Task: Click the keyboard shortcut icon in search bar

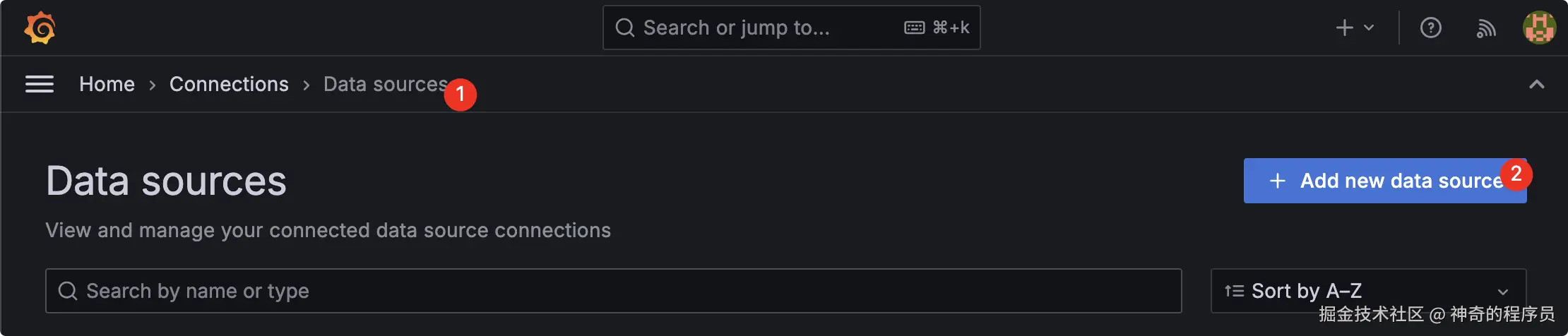Action: click(x=915, y=28)
